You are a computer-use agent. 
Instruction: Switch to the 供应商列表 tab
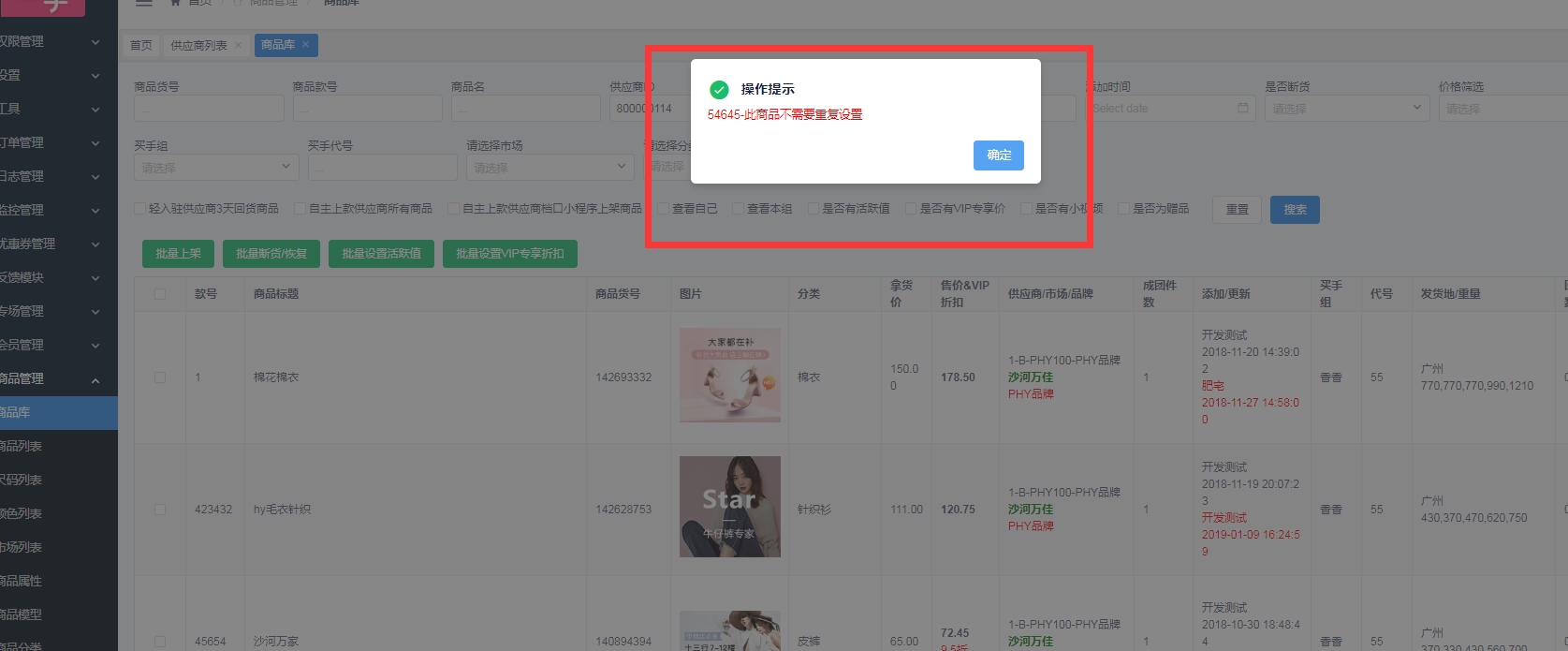point(198,45)
